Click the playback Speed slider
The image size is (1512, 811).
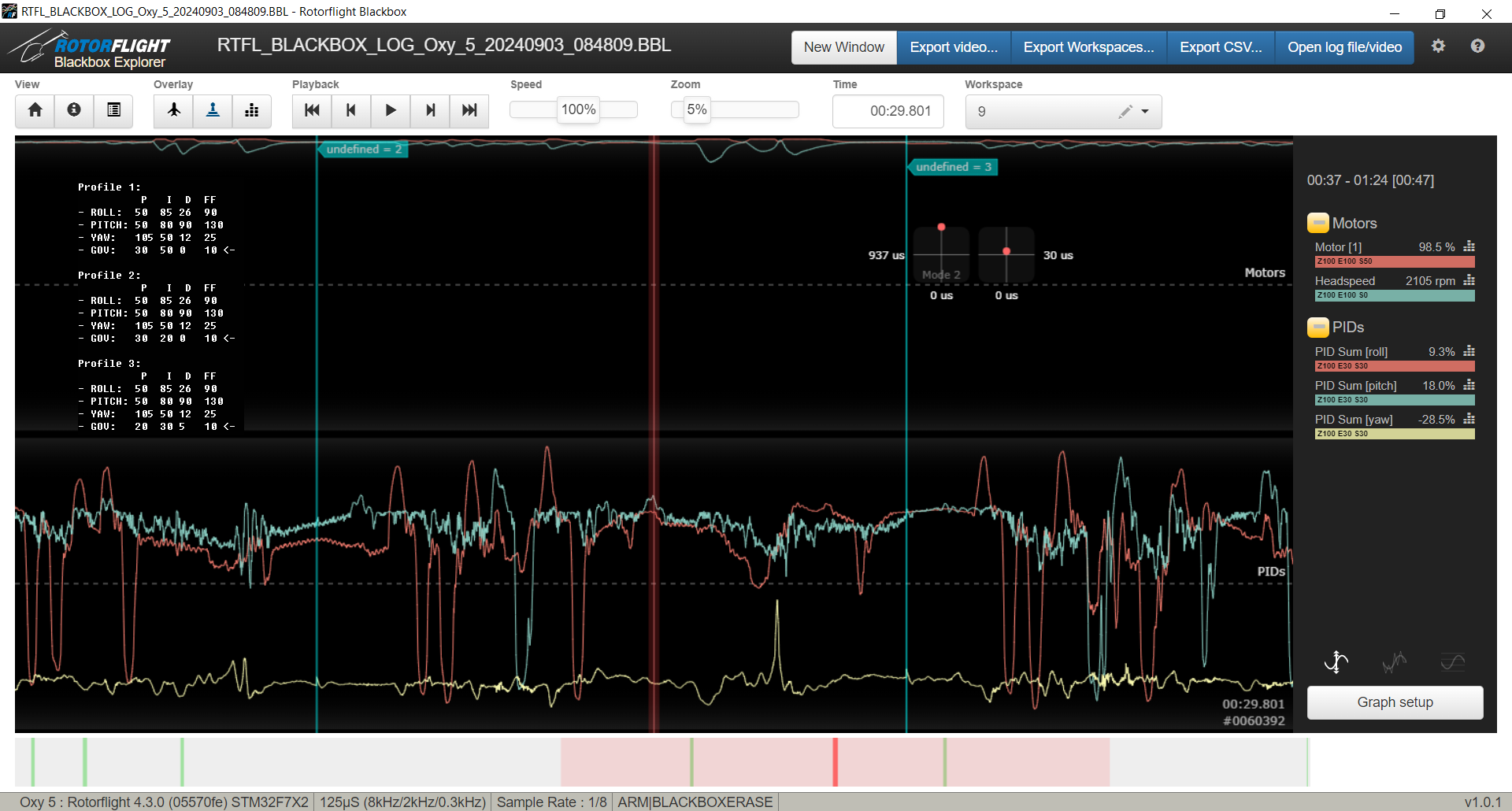click(574, 110)
